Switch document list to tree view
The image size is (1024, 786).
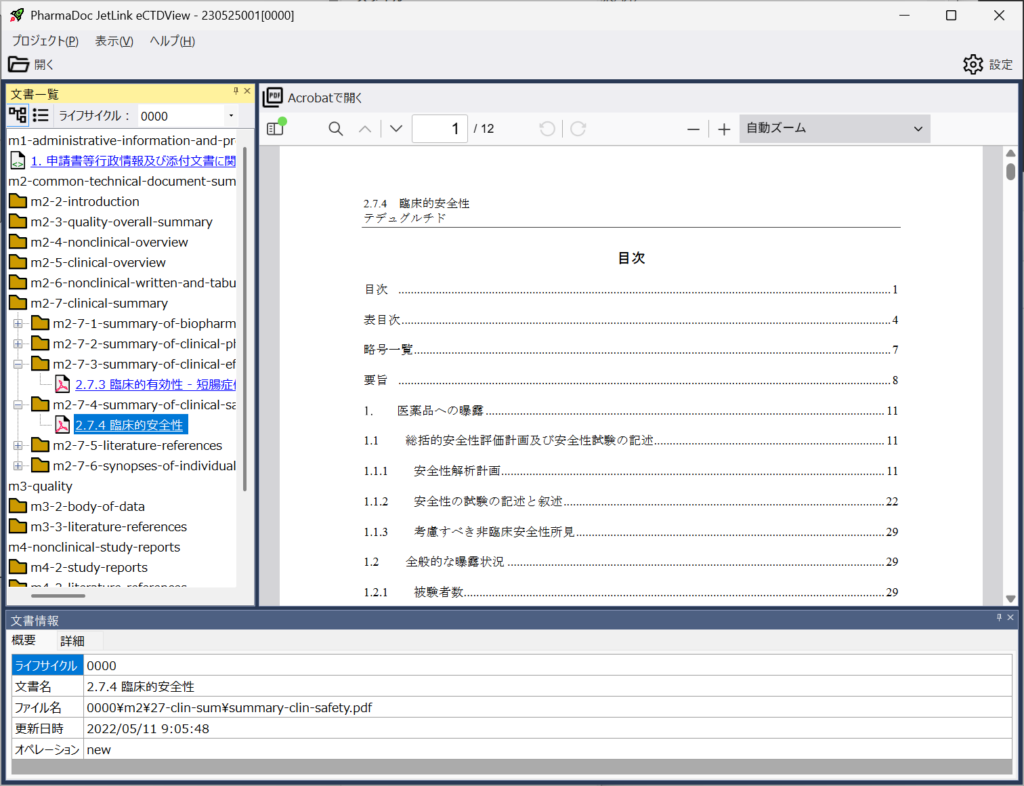(x=18, y=115)
